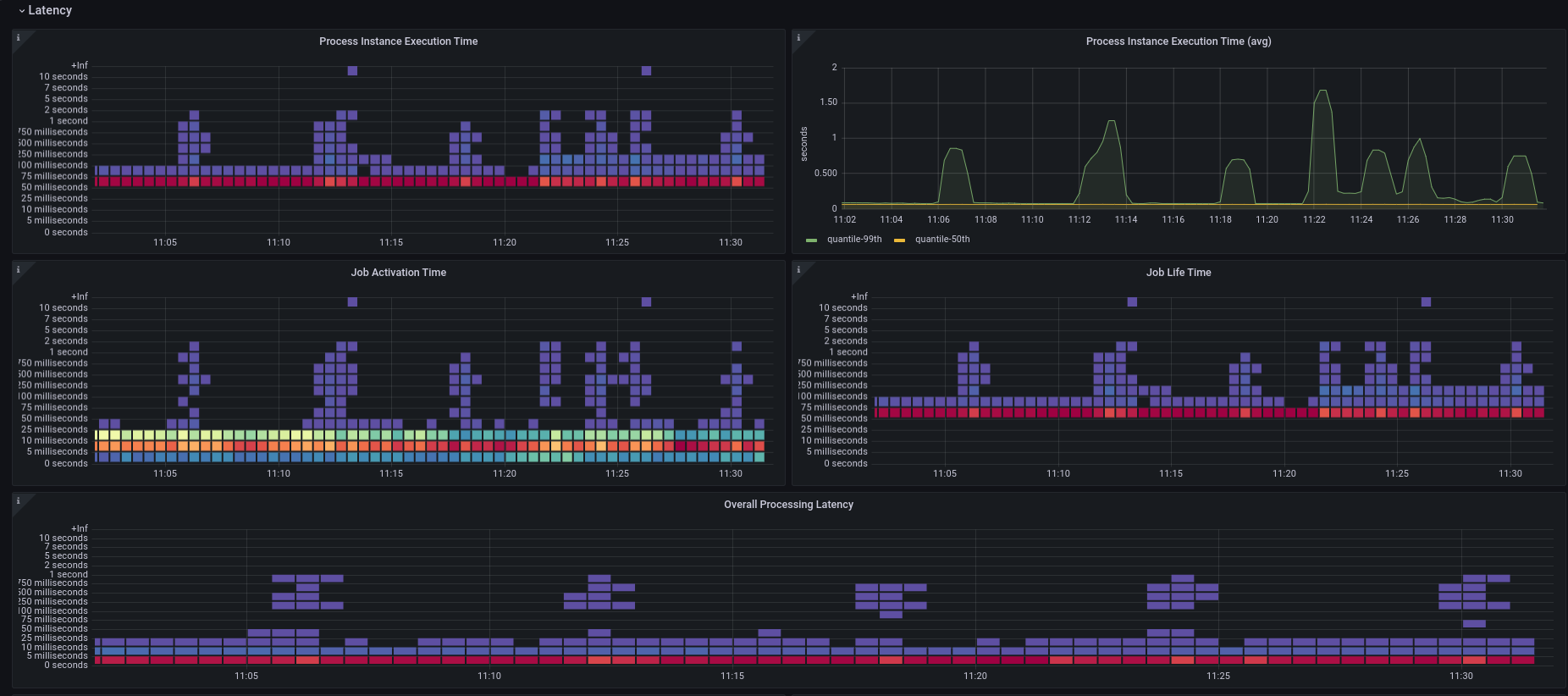
Task: Open info icon on Job Activation Time panel
Action: 19,269
